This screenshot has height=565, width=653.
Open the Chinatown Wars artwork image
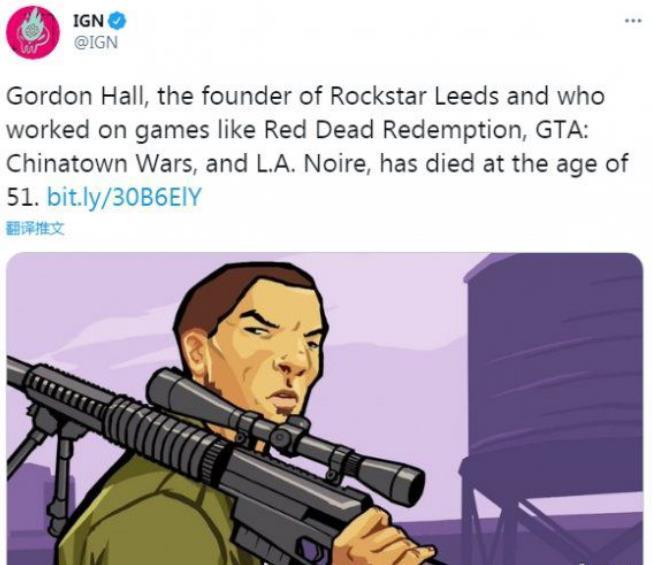(324, 408)
